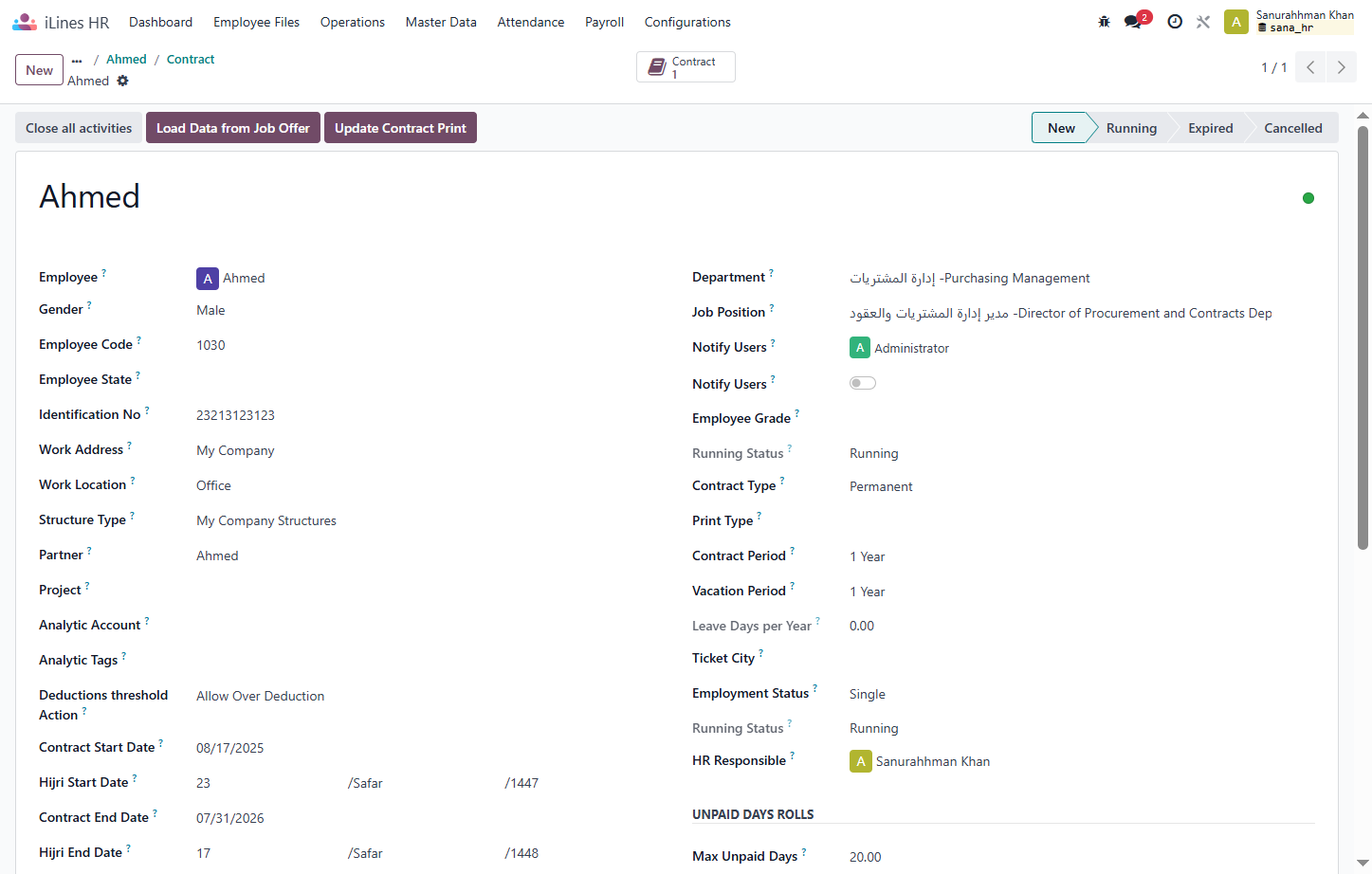This screenshot has height=874, width=1372.
Task: Click Close all activities
Action: click(x=79, y=128)
